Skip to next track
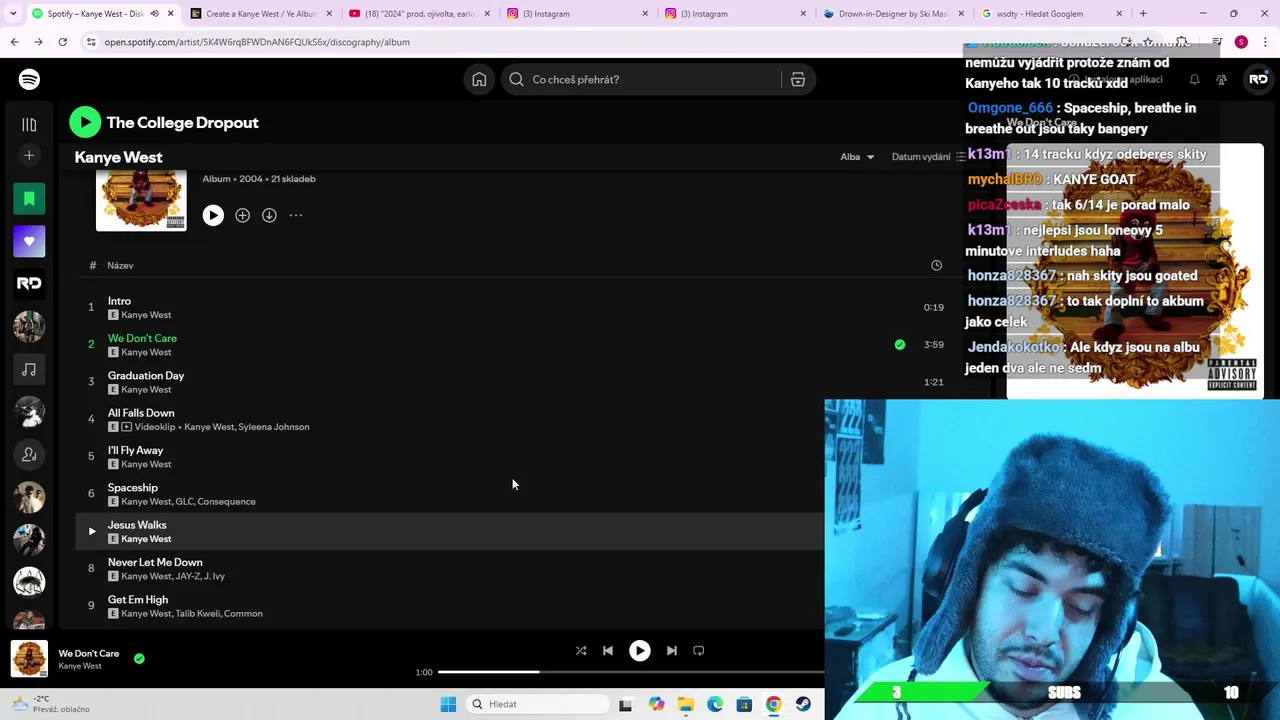Viewport: 1280px width, 720px height. pos(671,650)
